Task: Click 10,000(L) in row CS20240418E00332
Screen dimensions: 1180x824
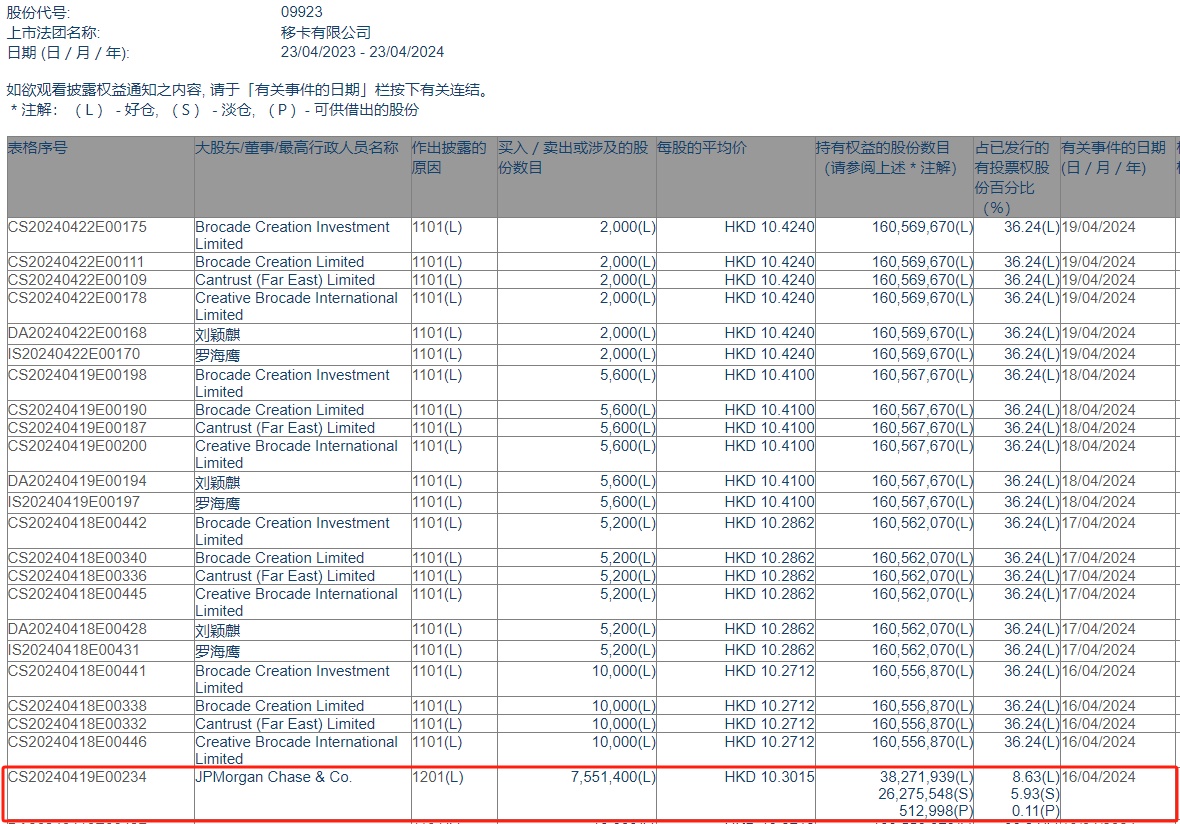Action: click(624, 724)
